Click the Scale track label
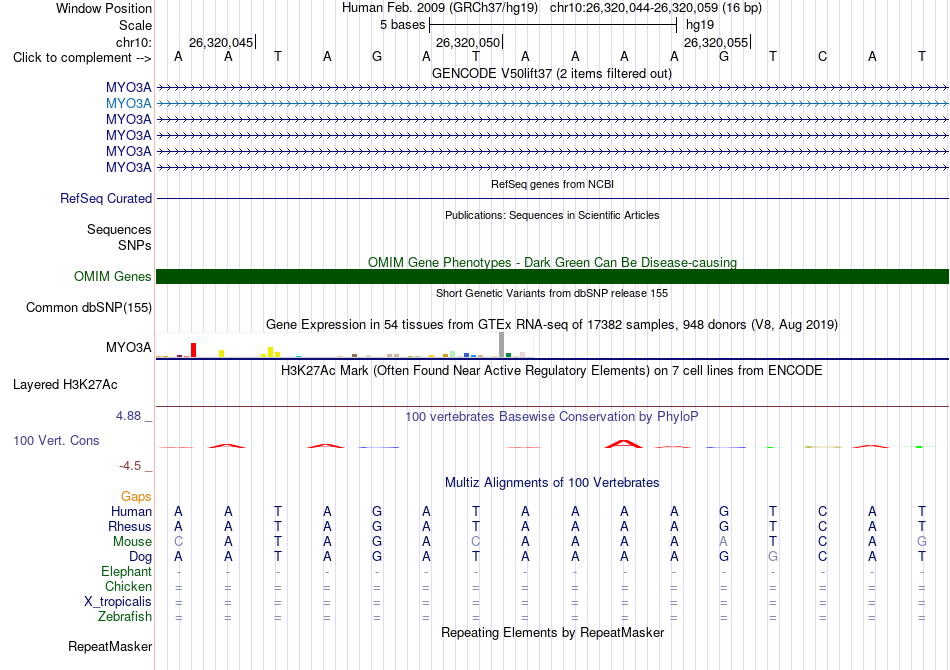This screenshot has width=950, height=670. pos(135,25)
